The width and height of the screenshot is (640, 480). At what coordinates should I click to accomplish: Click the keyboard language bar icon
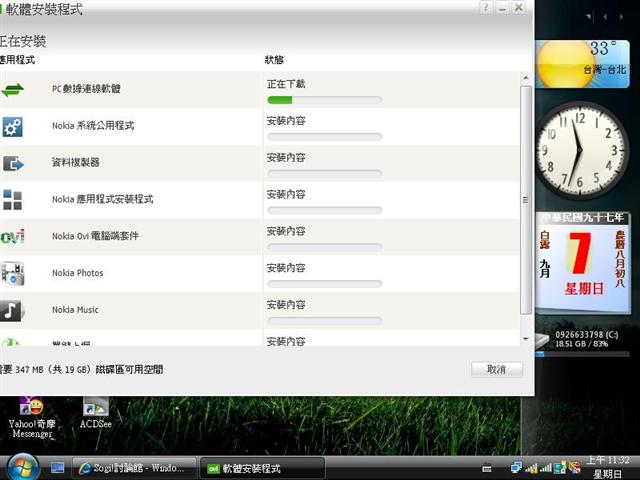coord(487,468)
